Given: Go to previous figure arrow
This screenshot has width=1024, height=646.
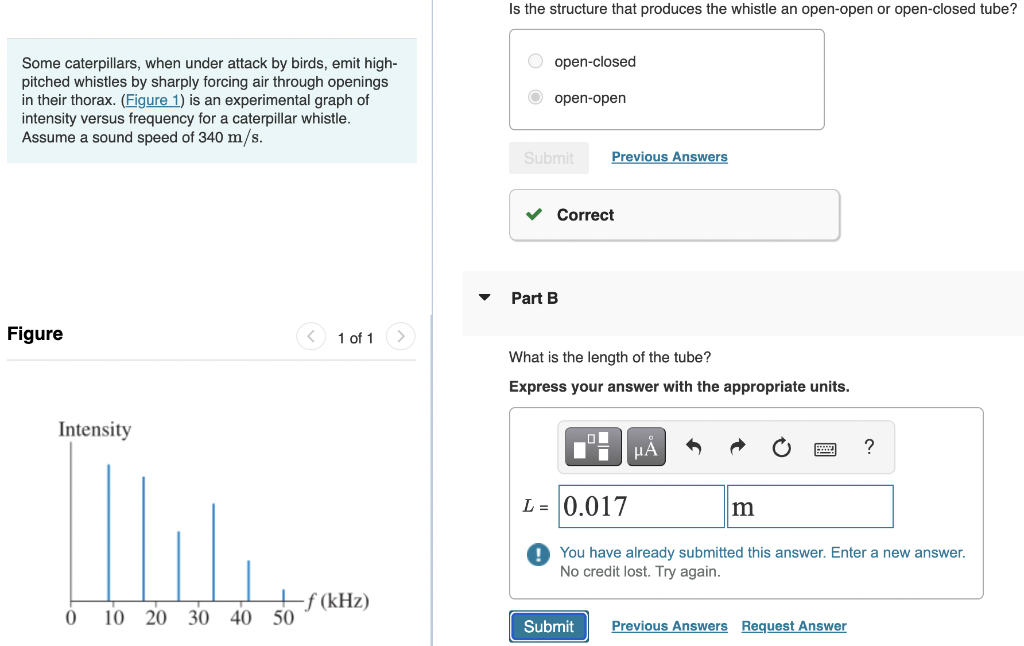Looking at the screenshot, I should coord(311,336).
